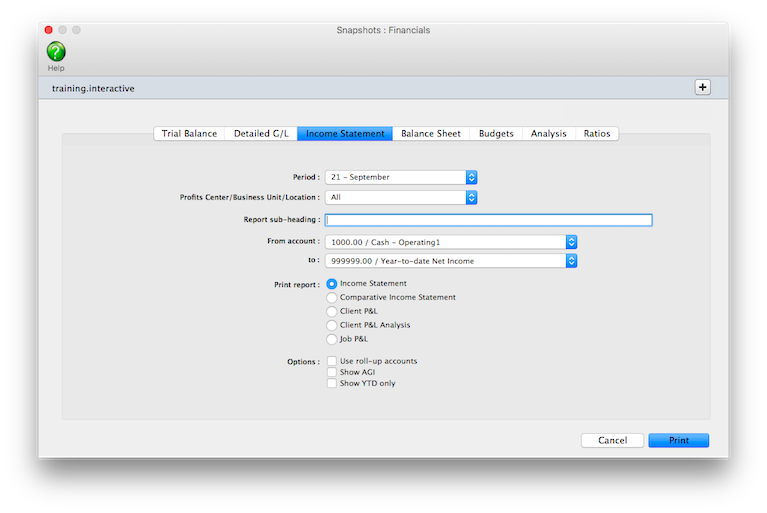
Task: Go to the Balance Sheet tab
Action: pos(430,133)
